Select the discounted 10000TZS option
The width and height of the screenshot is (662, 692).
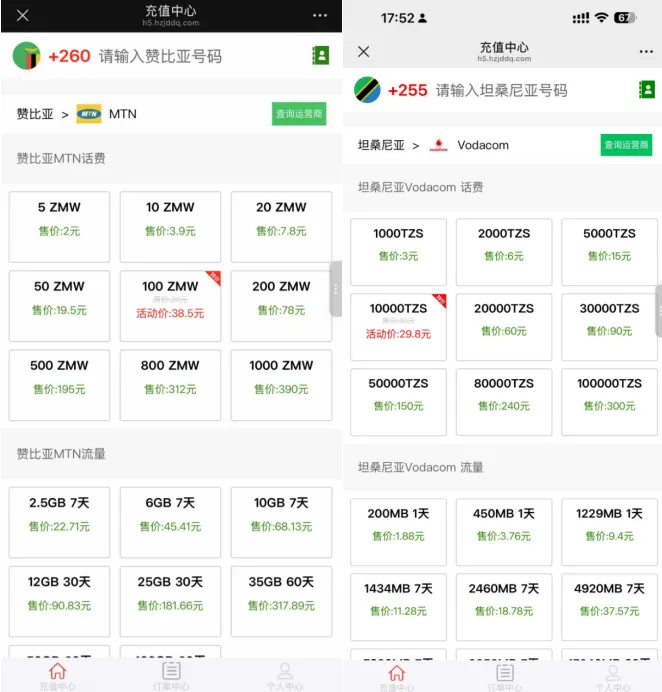pos(399,327)
